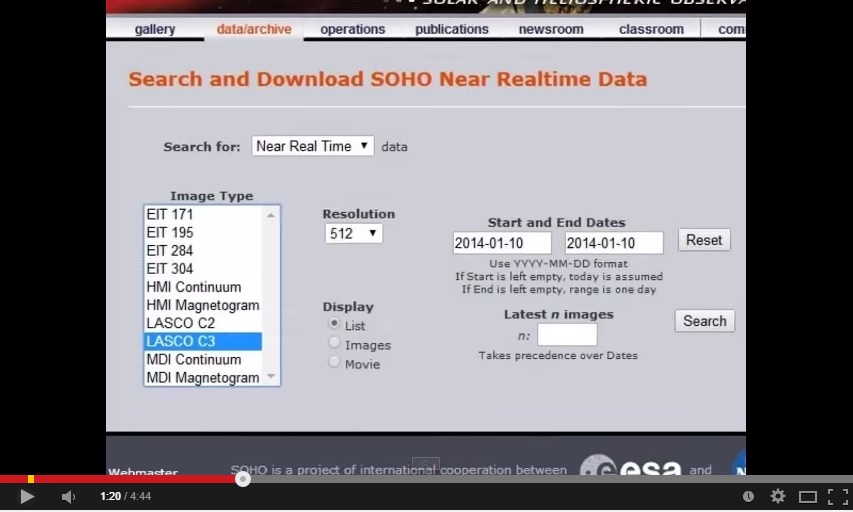Enter fullscreen via the fullscreen icon
This screenshot has height=512, width=853.
[838, 496]
